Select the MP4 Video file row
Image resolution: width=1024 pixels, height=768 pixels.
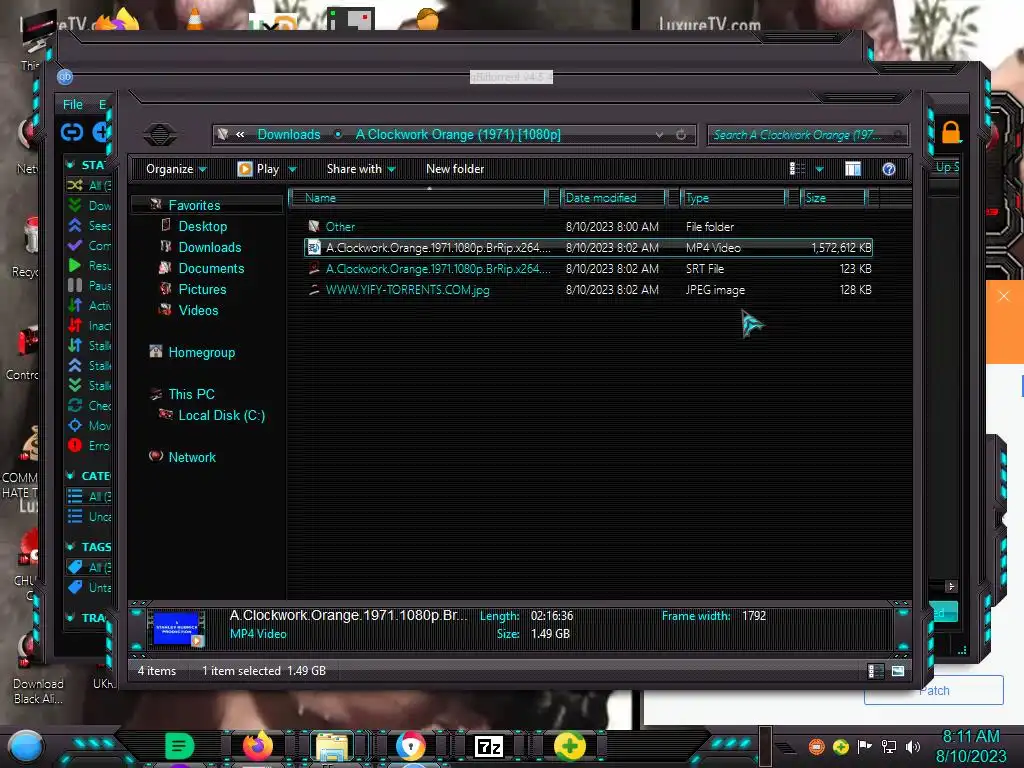point(588,248)
